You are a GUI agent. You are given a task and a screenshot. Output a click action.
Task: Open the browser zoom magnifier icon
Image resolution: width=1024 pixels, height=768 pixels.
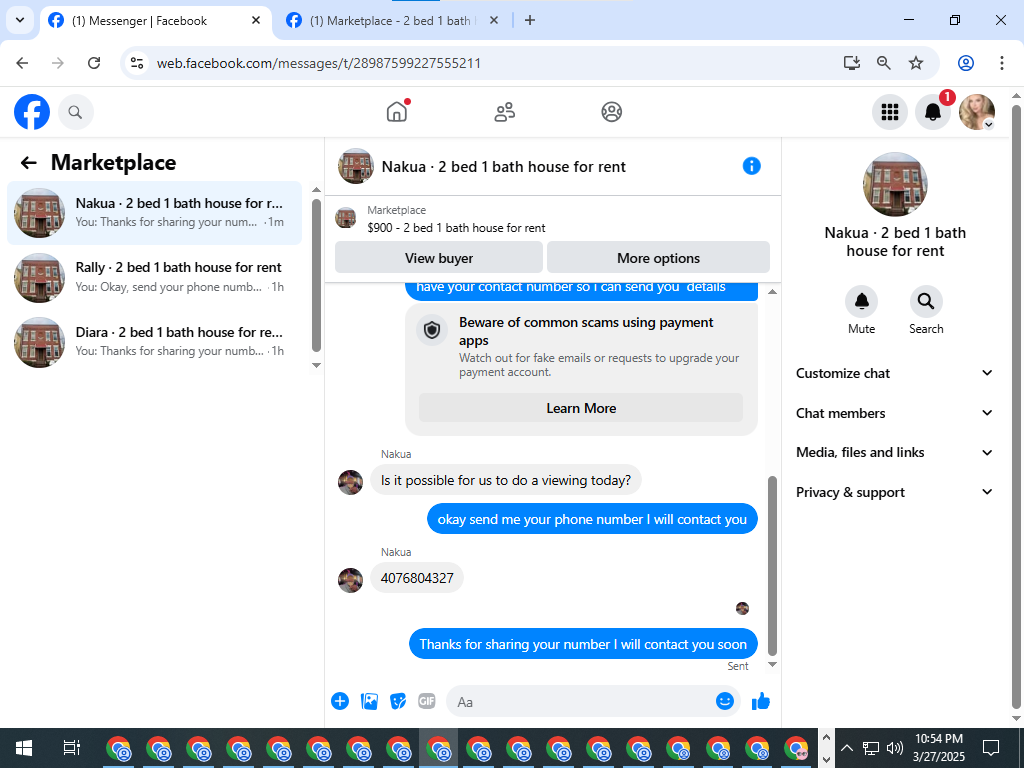[x=884, y=63]
